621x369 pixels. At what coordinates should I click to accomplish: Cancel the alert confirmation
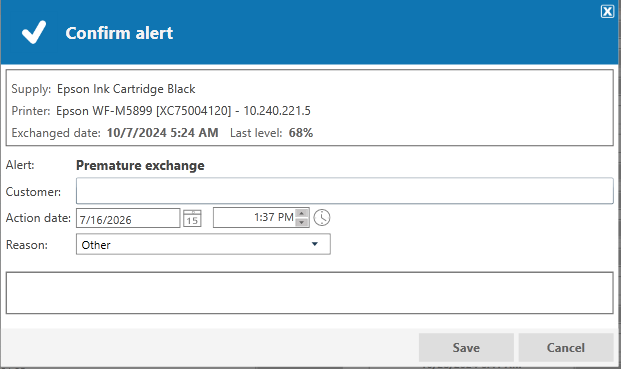pyautogui.click(x=566, y=348)
